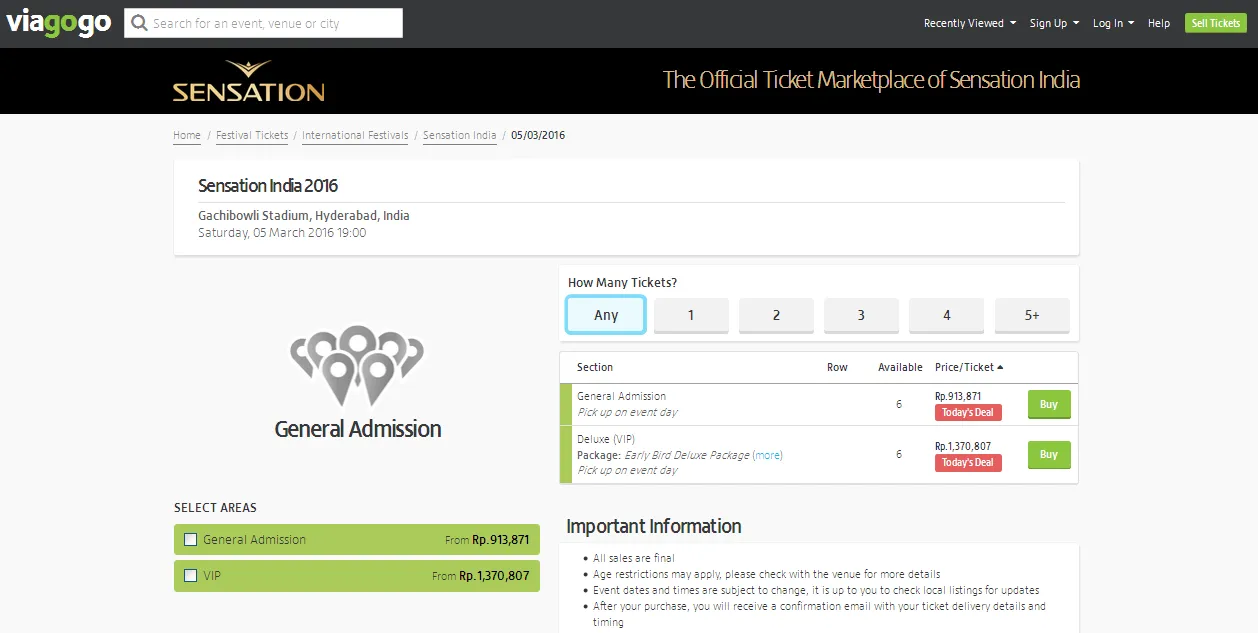Click the search magnifier icon
This screenshot has height=633, width=1258.
click(139, 23)
